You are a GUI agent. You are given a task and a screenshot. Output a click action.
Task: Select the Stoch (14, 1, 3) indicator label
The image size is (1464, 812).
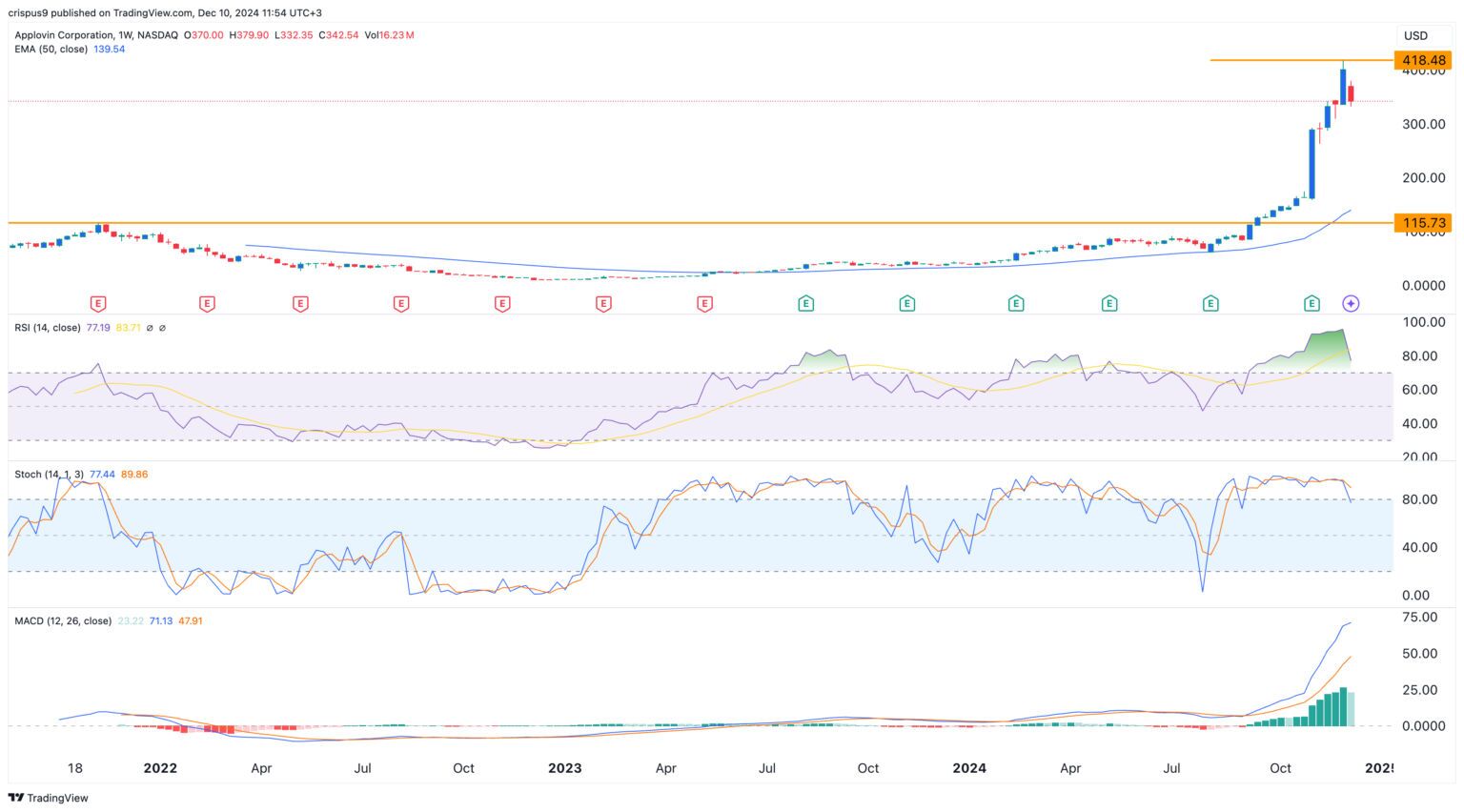(50, 475)
